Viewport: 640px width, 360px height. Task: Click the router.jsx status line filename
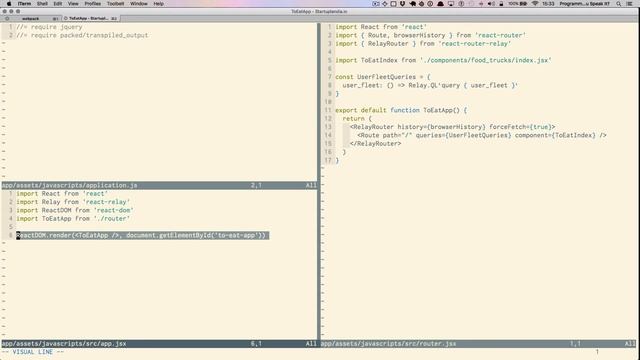point(389,344)
